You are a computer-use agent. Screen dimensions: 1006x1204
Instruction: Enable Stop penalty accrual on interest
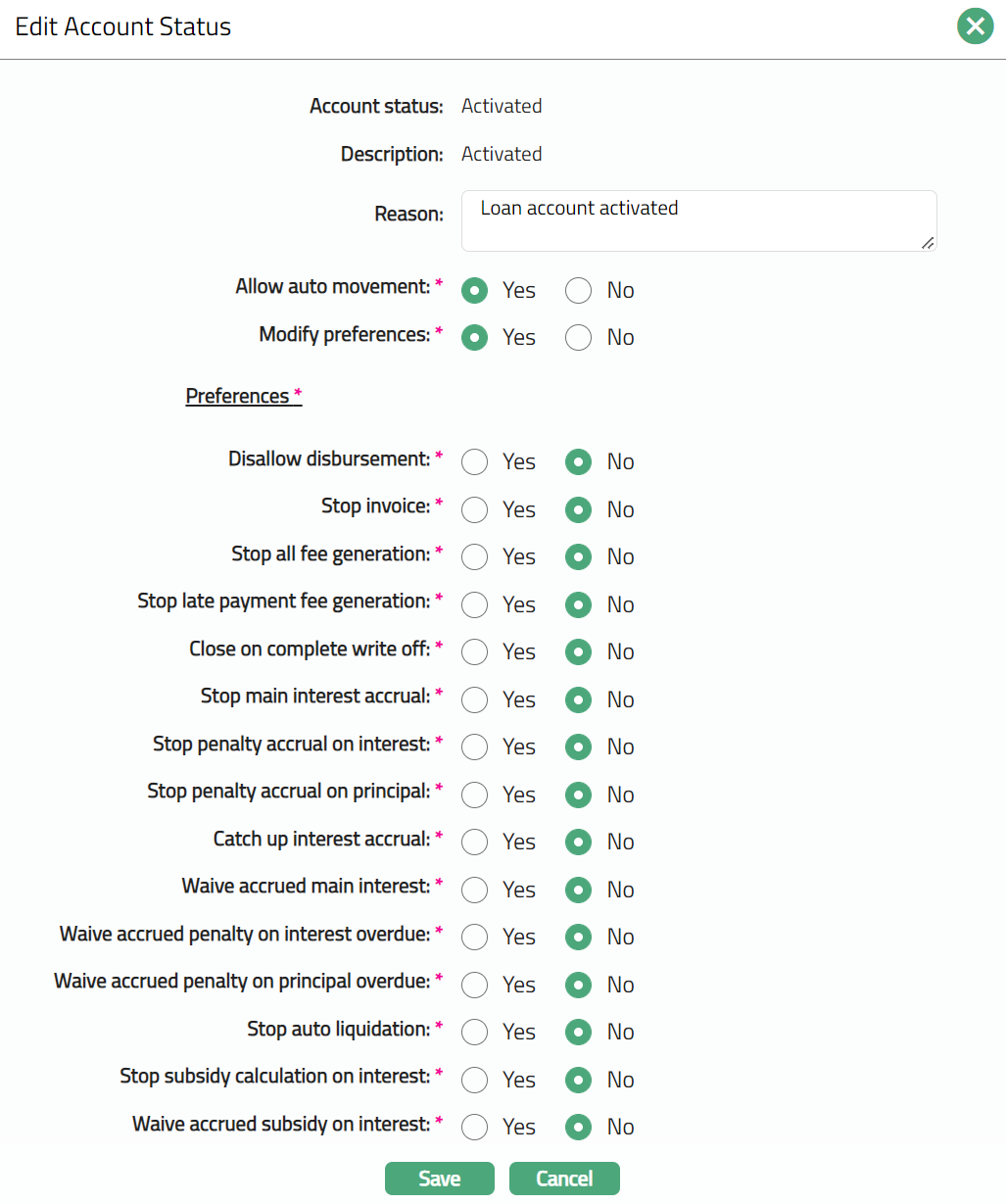tap(475, 747)
